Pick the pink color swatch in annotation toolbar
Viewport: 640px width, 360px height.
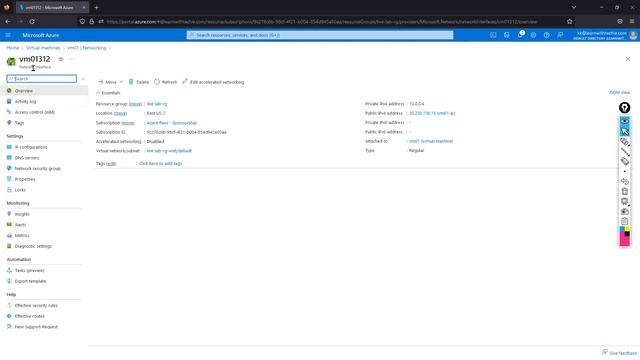tap(624, 241)
